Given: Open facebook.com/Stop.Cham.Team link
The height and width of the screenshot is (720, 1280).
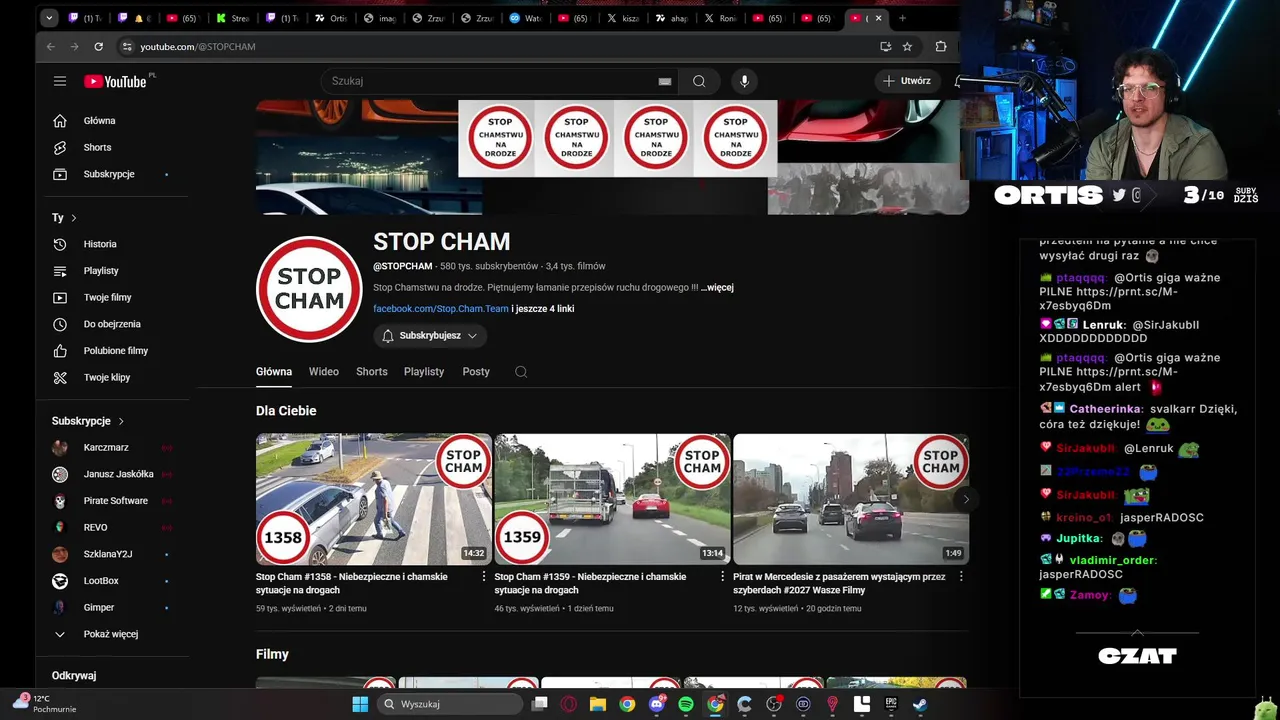Looking at the screenshot, I should point(441,309).
